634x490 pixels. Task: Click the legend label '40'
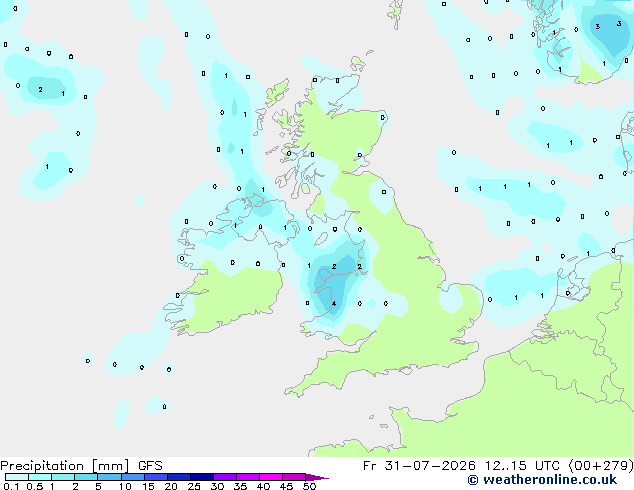point(263,486)
